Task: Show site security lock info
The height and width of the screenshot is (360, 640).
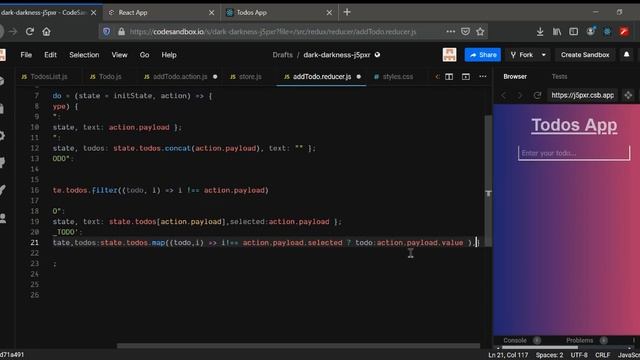Action: [x=121, y=31]
